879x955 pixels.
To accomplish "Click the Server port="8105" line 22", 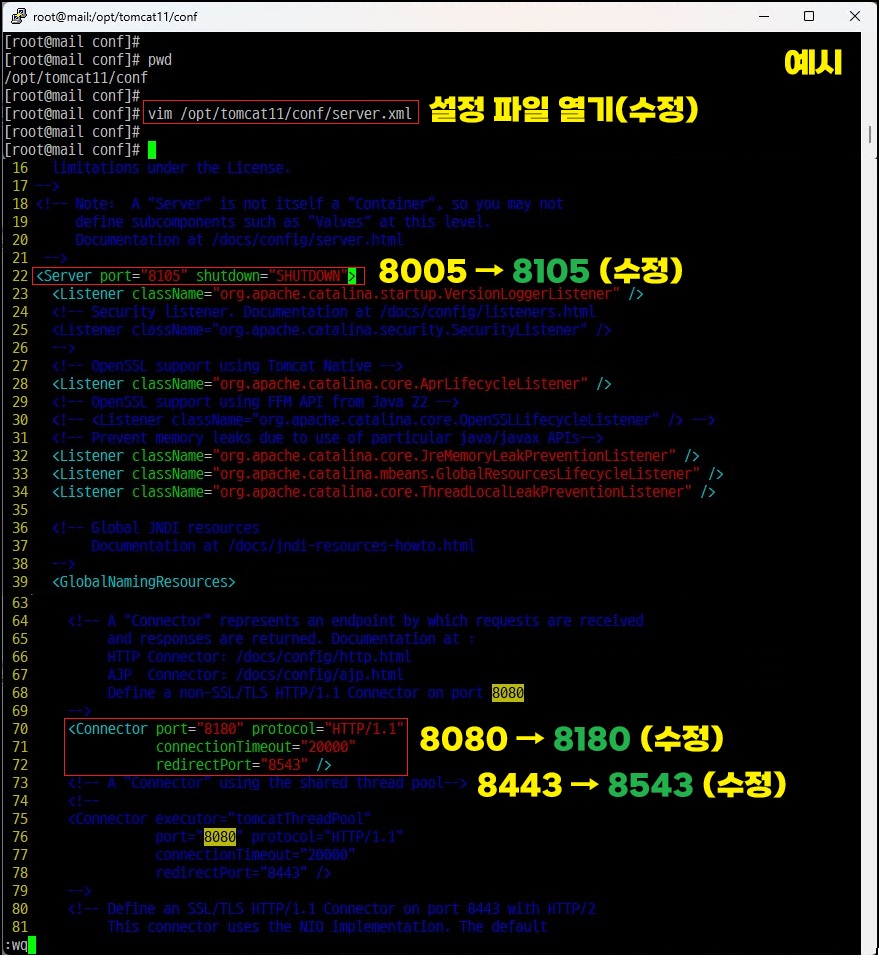I will coord(196,276).
